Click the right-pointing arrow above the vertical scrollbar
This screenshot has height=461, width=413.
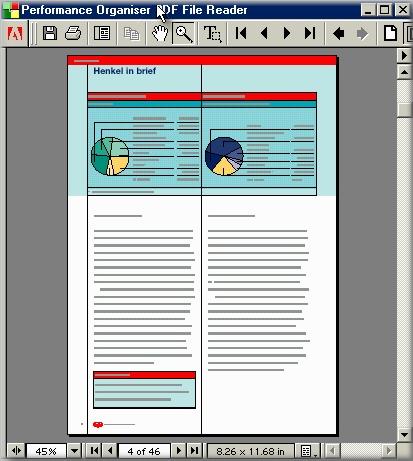404,55
